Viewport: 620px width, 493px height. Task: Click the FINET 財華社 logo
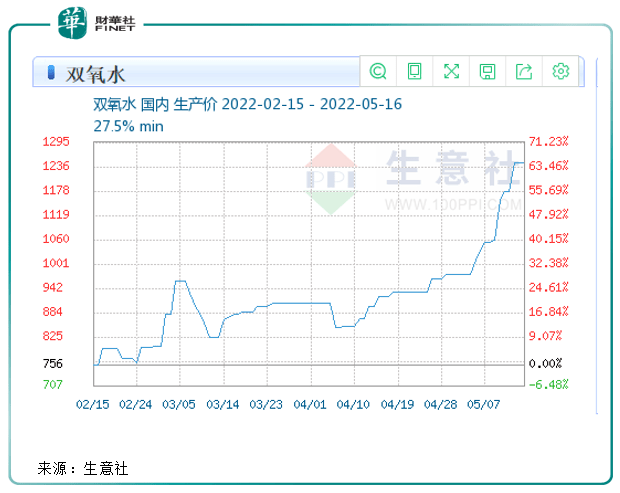(96, 23)
